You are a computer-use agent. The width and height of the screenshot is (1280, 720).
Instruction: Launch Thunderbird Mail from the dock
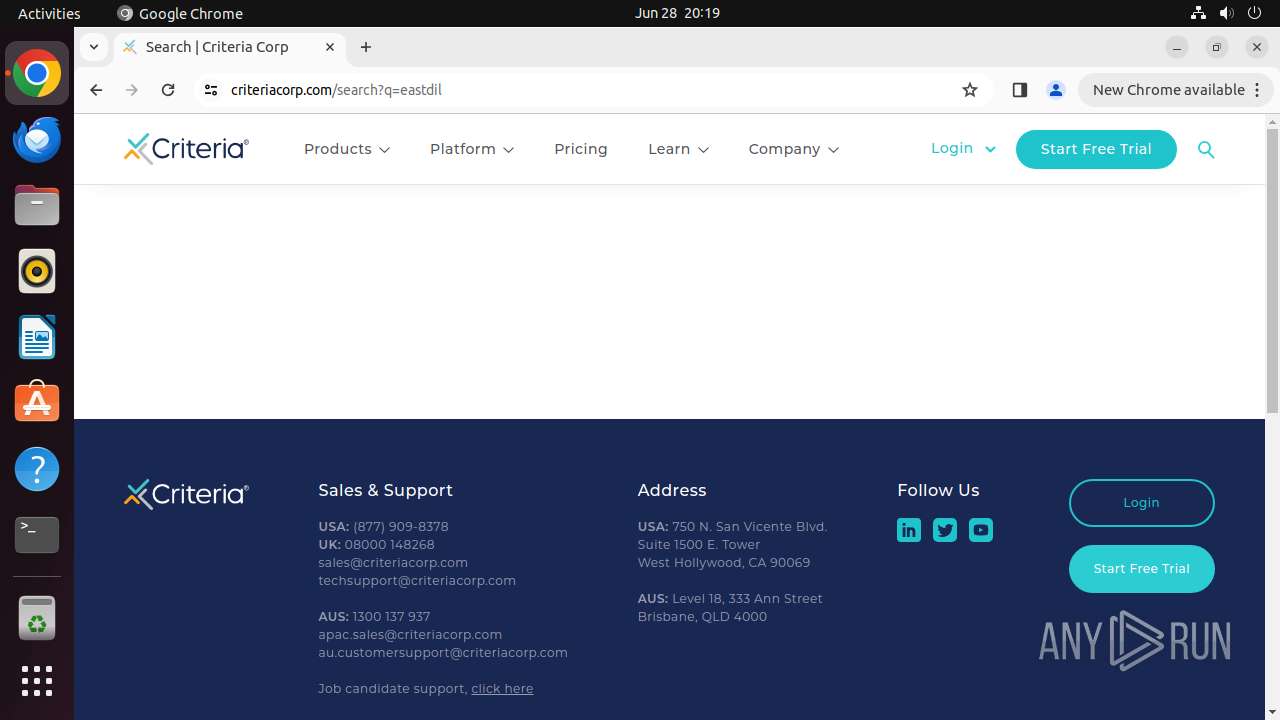(x=37, y=139)
